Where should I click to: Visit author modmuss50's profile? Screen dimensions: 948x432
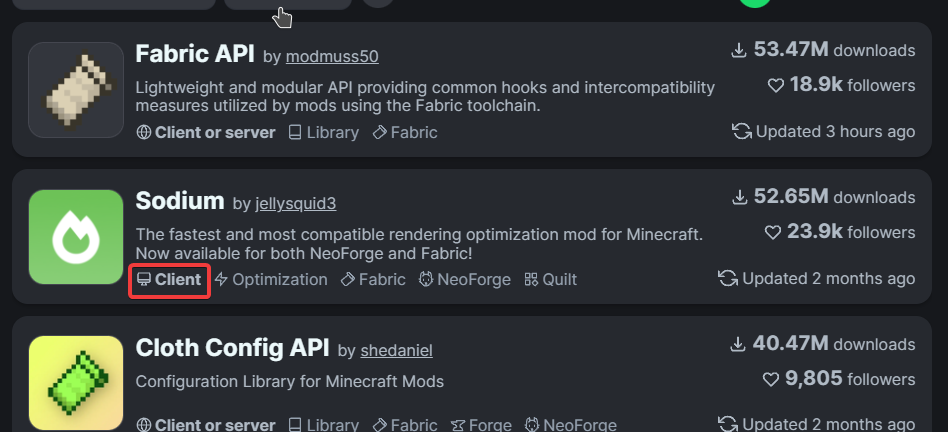[x=332, y=56]
